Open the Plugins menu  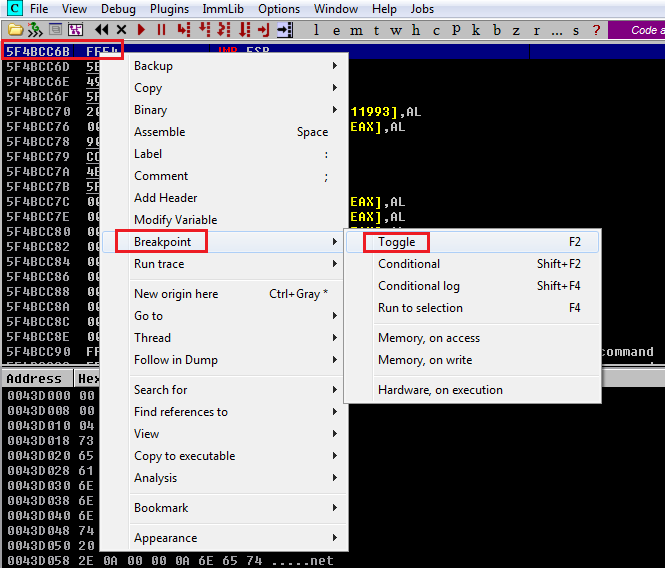(x=169, y=9)
